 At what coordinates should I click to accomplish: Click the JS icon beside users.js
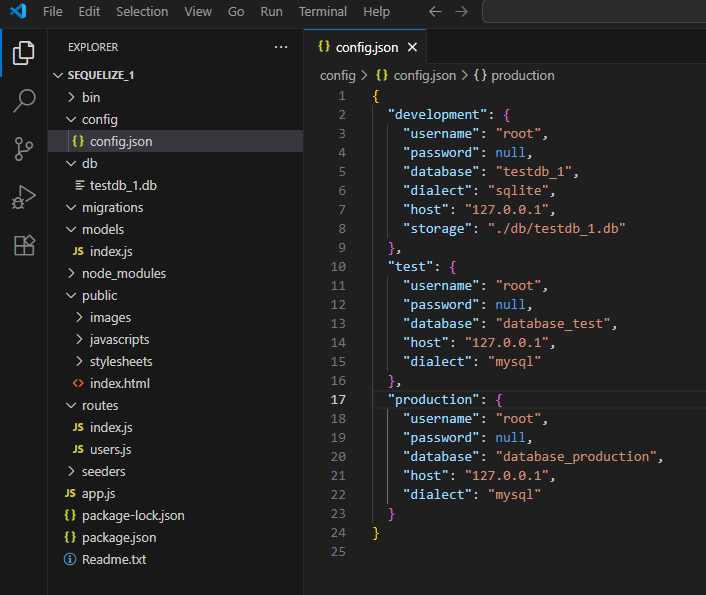[x=78, y=449]
